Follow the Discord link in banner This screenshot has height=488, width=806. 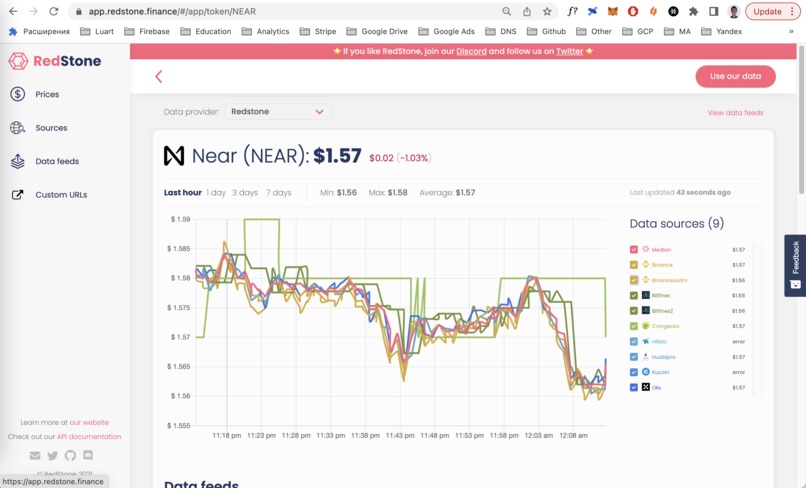pyautogui.click(x=471, y=51)
